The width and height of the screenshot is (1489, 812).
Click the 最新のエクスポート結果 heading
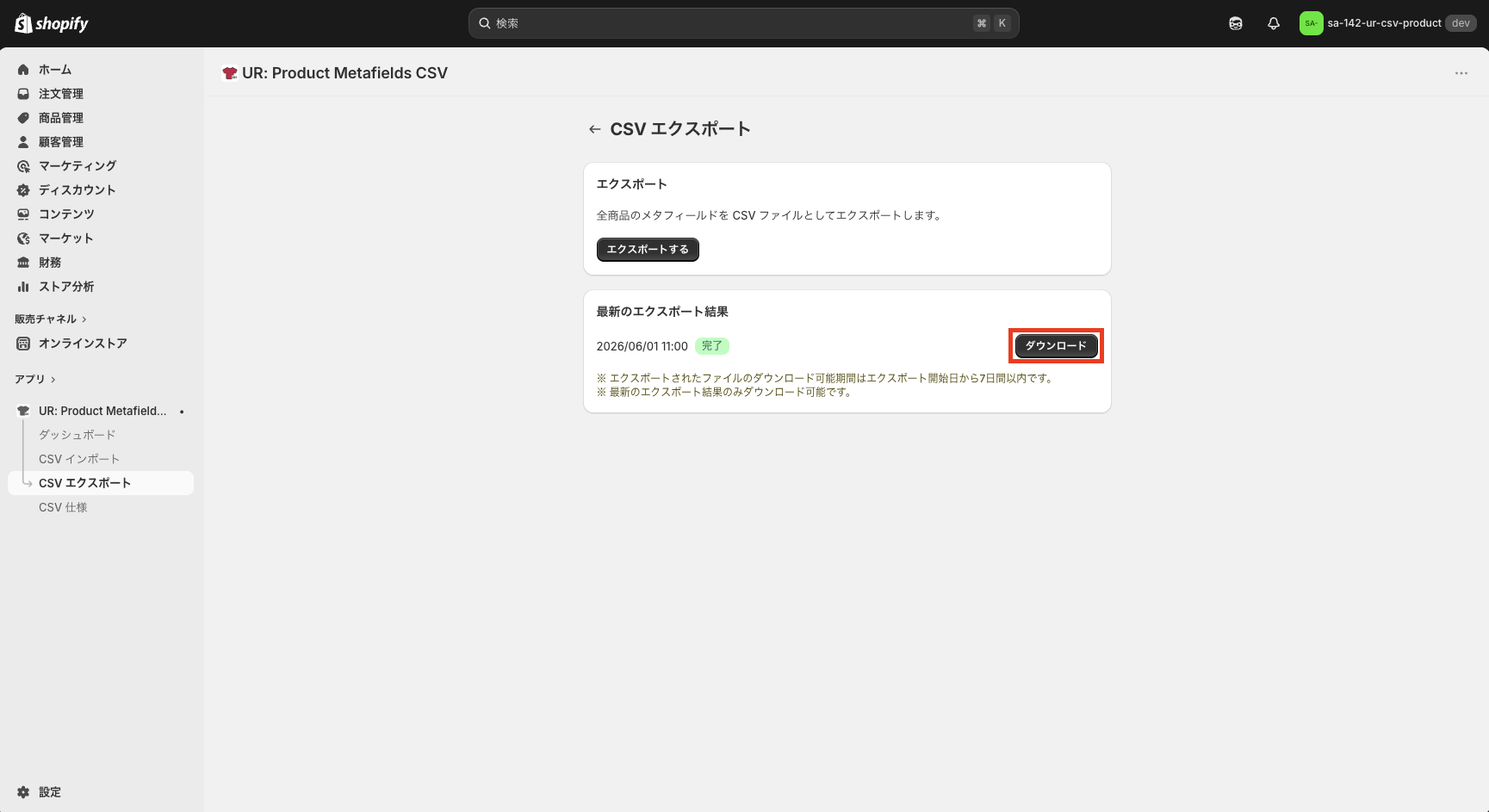pyautogui.click(x=662, y=312)
